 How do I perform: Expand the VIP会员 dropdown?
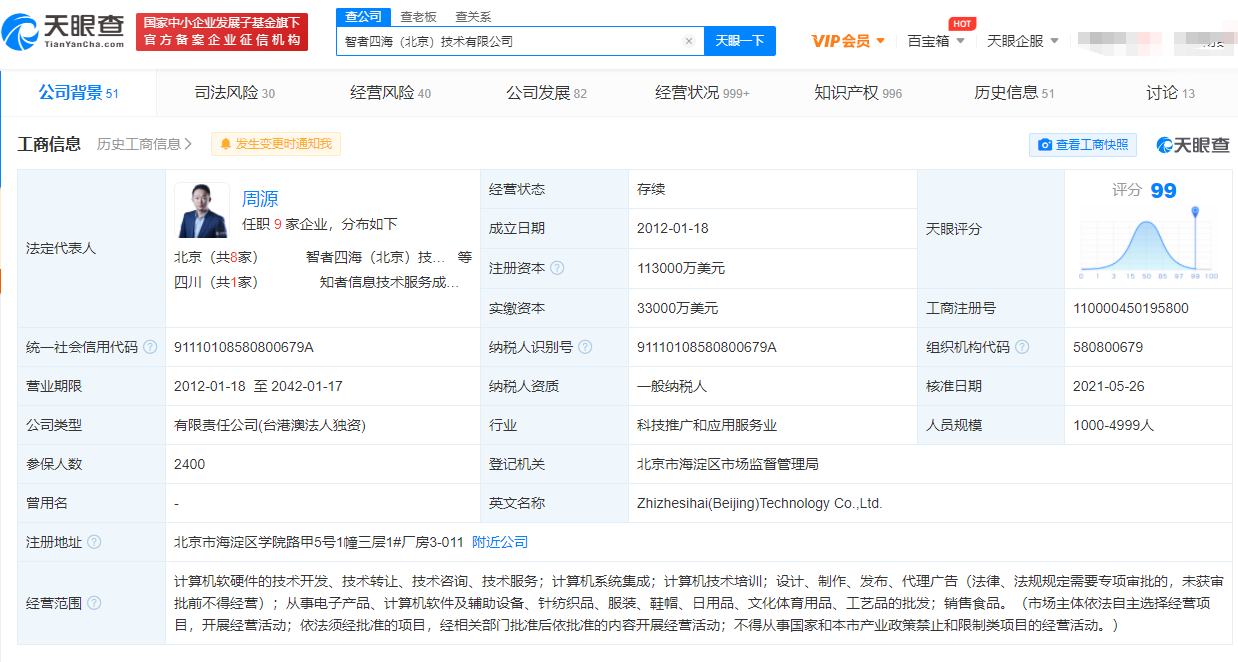point(848,41)
